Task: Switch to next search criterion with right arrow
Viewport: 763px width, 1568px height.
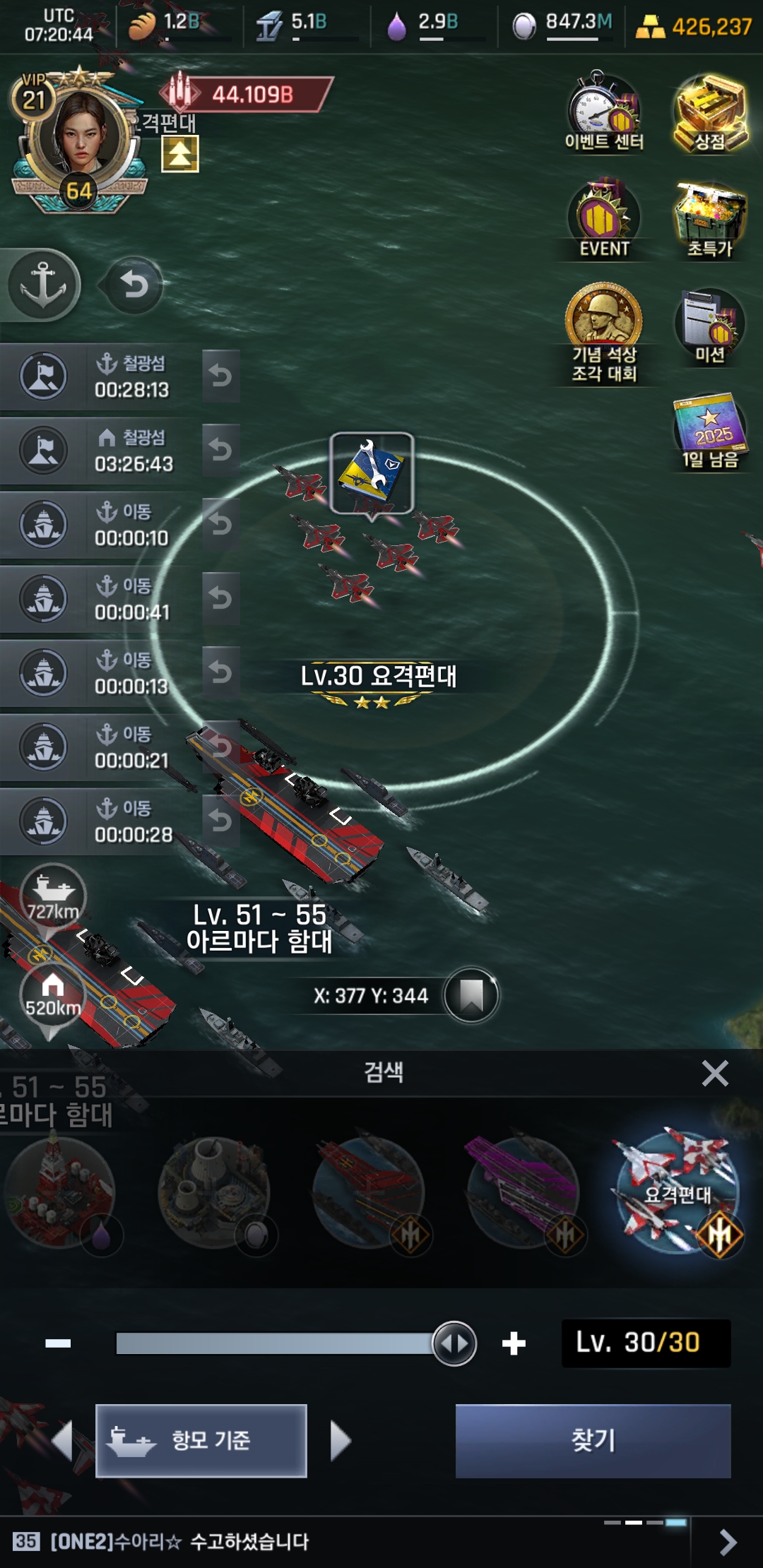Action: [x=341, y=1441]
